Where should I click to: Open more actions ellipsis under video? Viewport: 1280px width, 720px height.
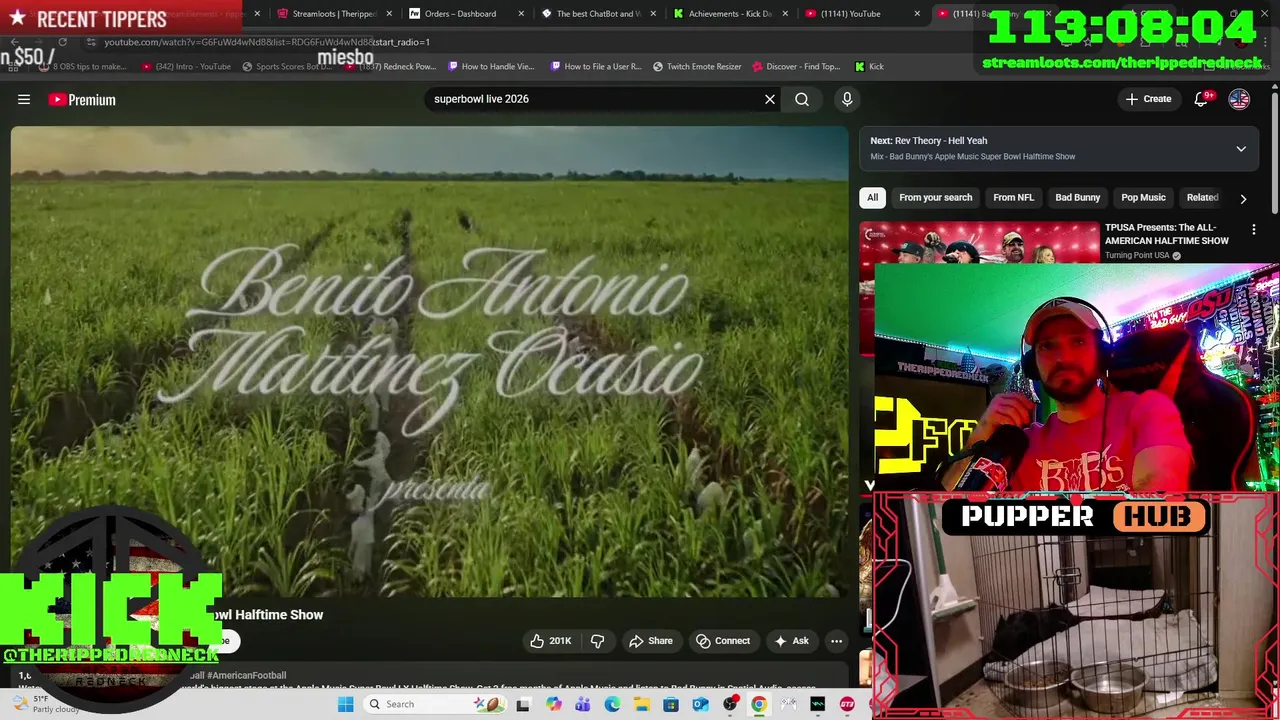tap(836, 641)
